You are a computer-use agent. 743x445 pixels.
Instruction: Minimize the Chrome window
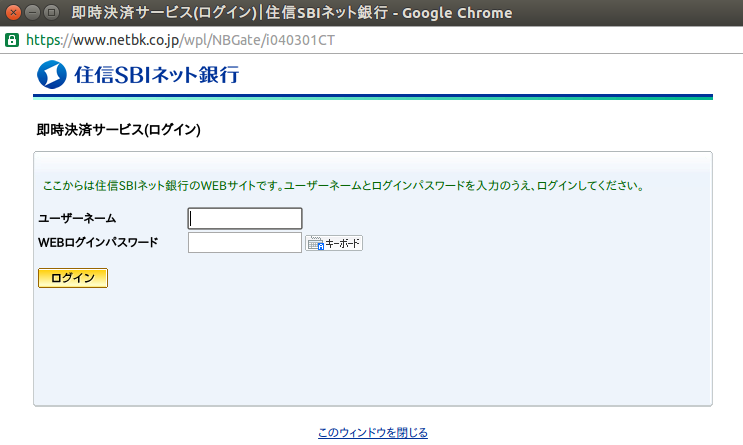pos(32,12)
